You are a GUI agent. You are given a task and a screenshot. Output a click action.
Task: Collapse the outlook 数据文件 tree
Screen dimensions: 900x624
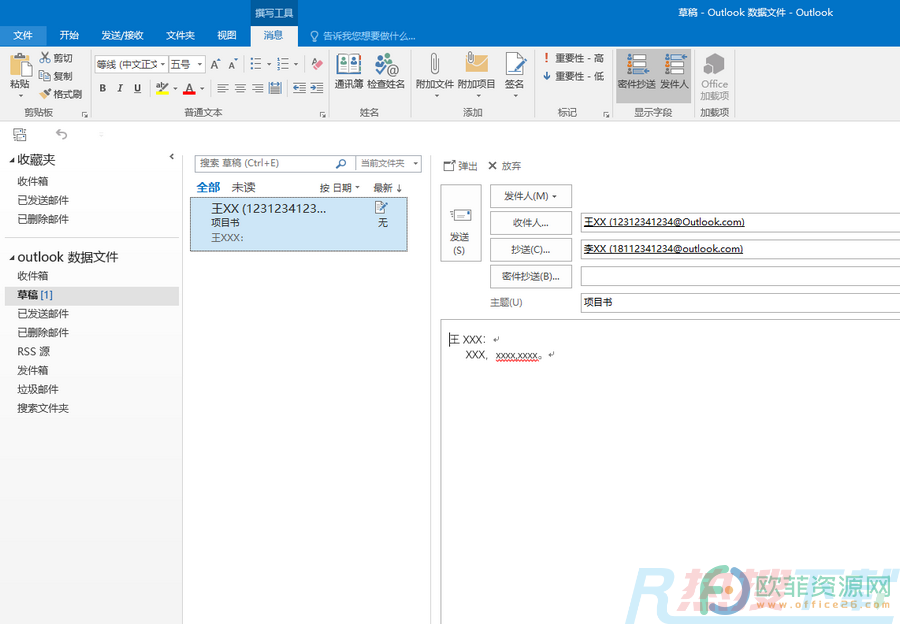[12, 258]
